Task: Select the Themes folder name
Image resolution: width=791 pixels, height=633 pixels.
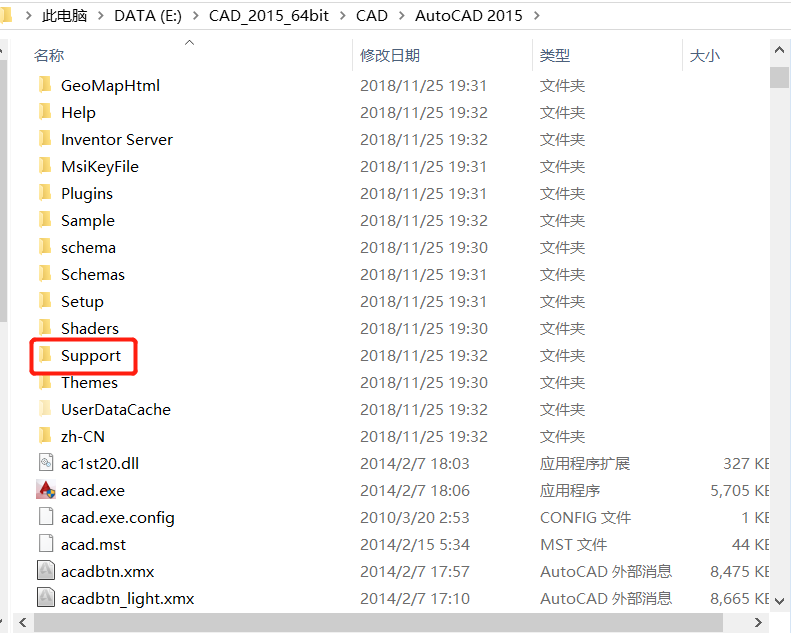Action: (89, 382)
